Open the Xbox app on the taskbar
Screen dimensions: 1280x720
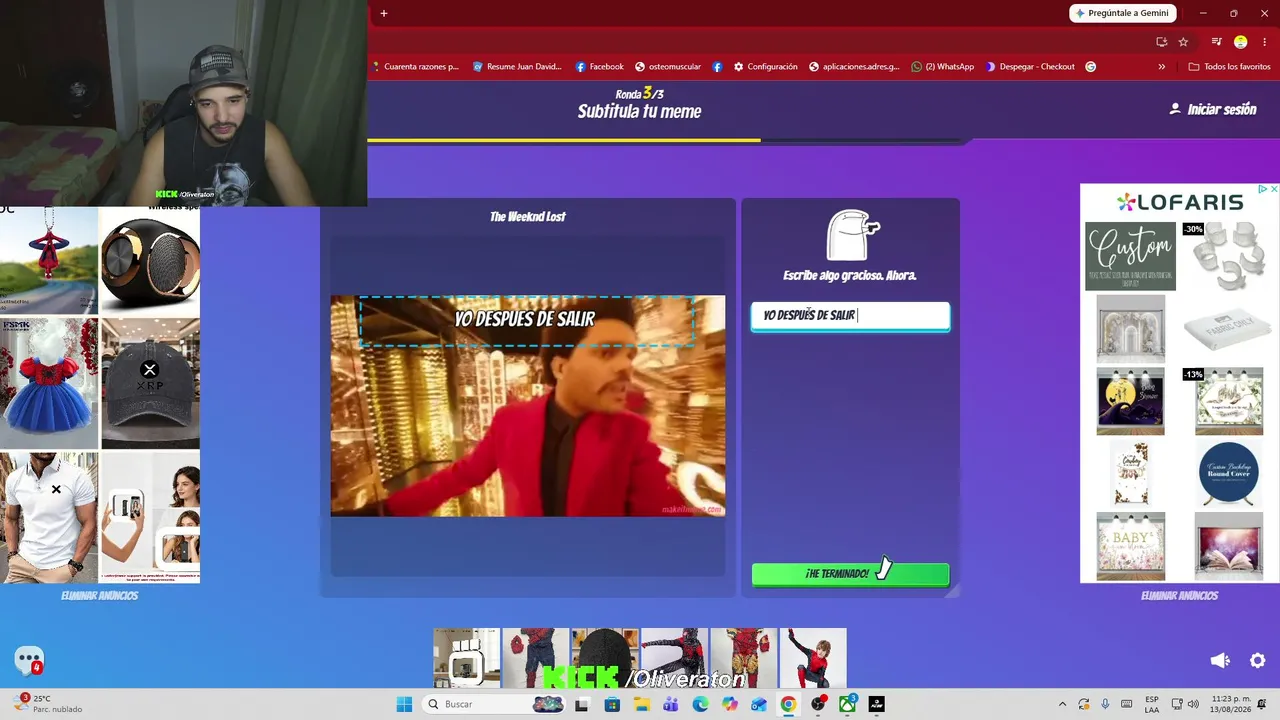tap(847, 704)
